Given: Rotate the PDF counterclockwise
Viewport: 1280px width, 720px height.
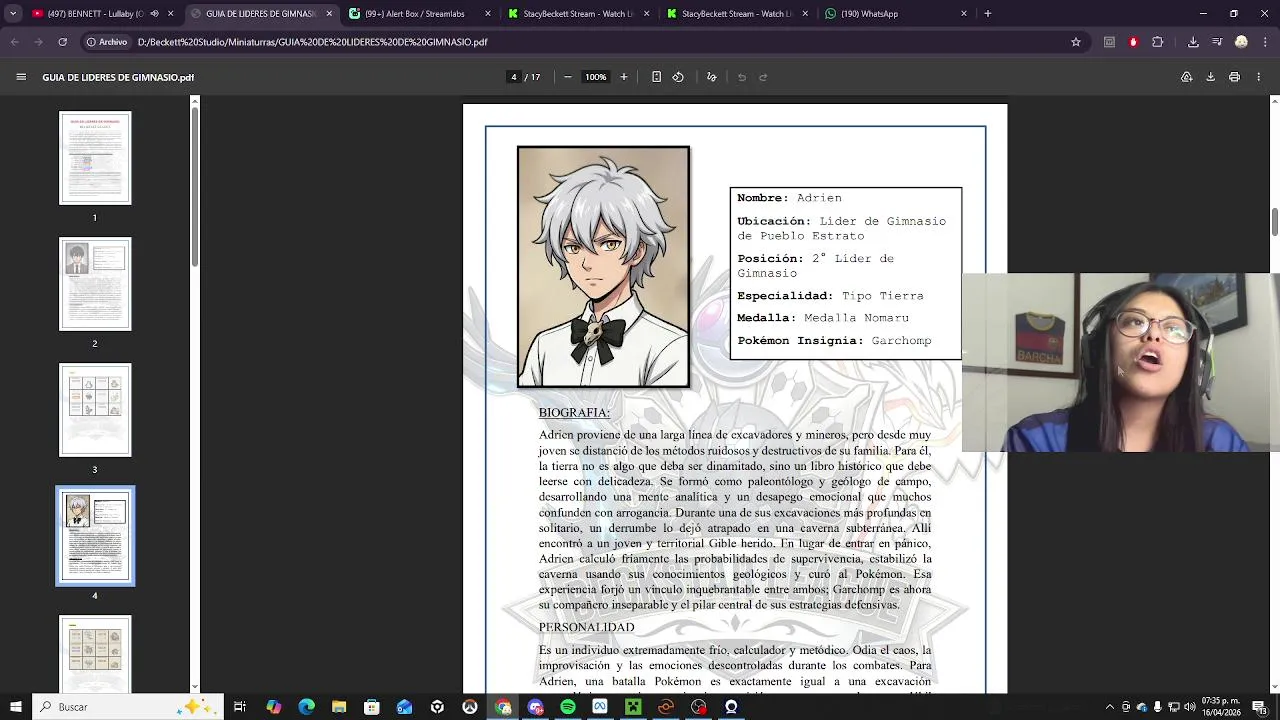Looking at the screenshot, I should pyautogui.click(x=678, y=77).
